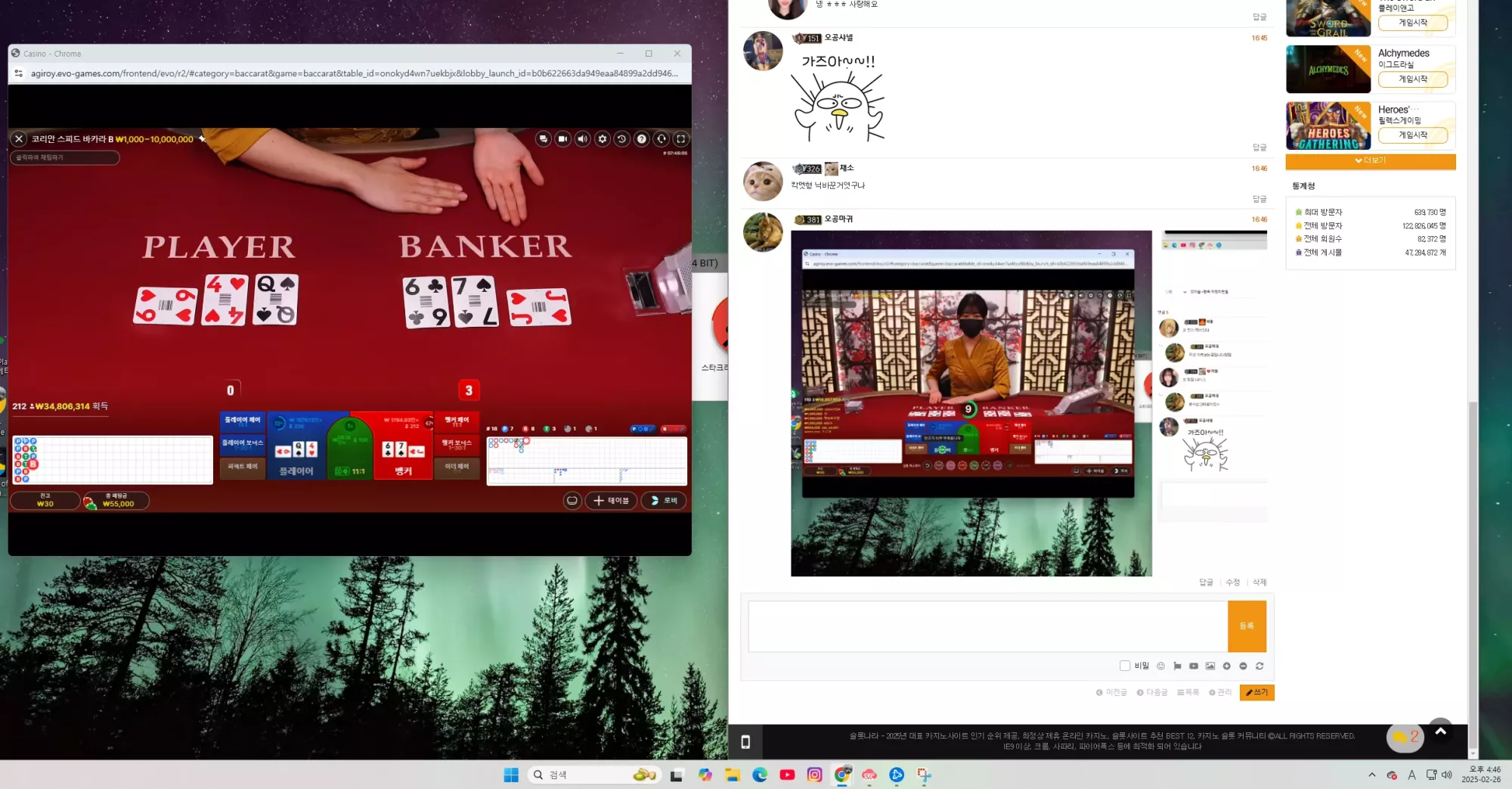Show hidden system tray icons chevron
The width and height of the screenshot is (1512, 789).
click(1371, 775)
